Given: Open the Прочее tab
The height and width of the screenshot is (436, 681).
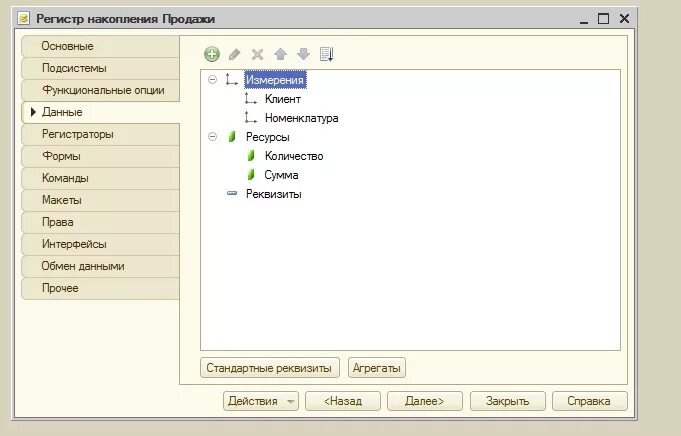Looking at the screenshot, I should [x=100, y=288].
